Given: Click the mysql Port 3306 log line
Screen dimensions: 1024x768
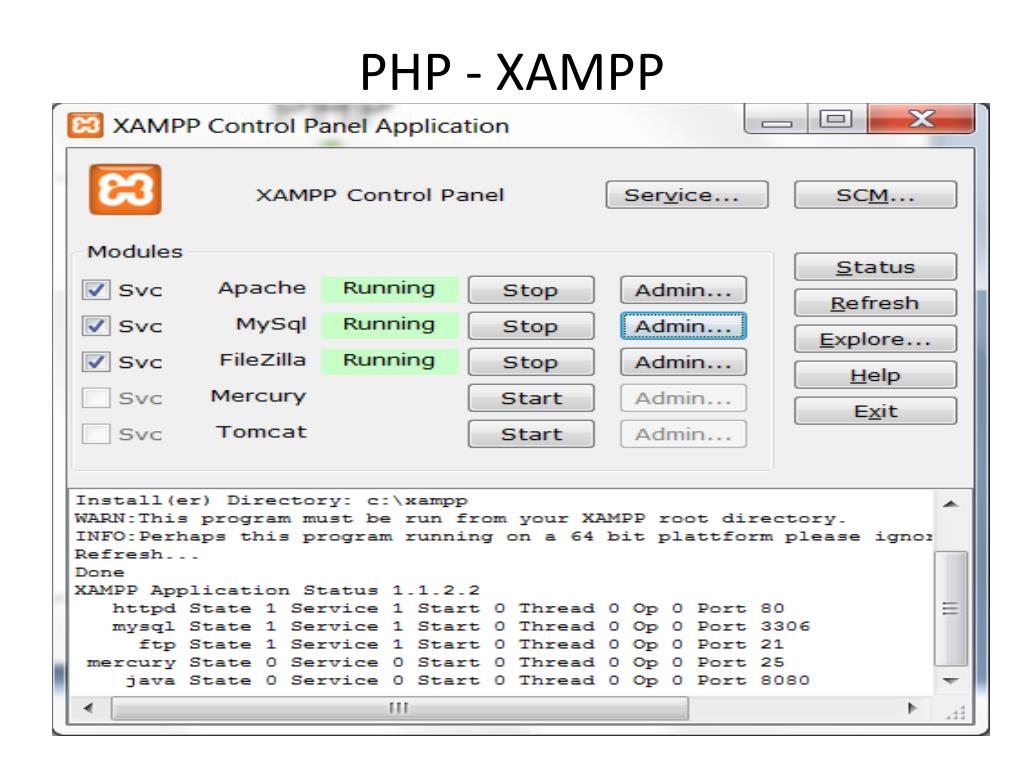Looking at the screenshot, I should pos(461,627).
